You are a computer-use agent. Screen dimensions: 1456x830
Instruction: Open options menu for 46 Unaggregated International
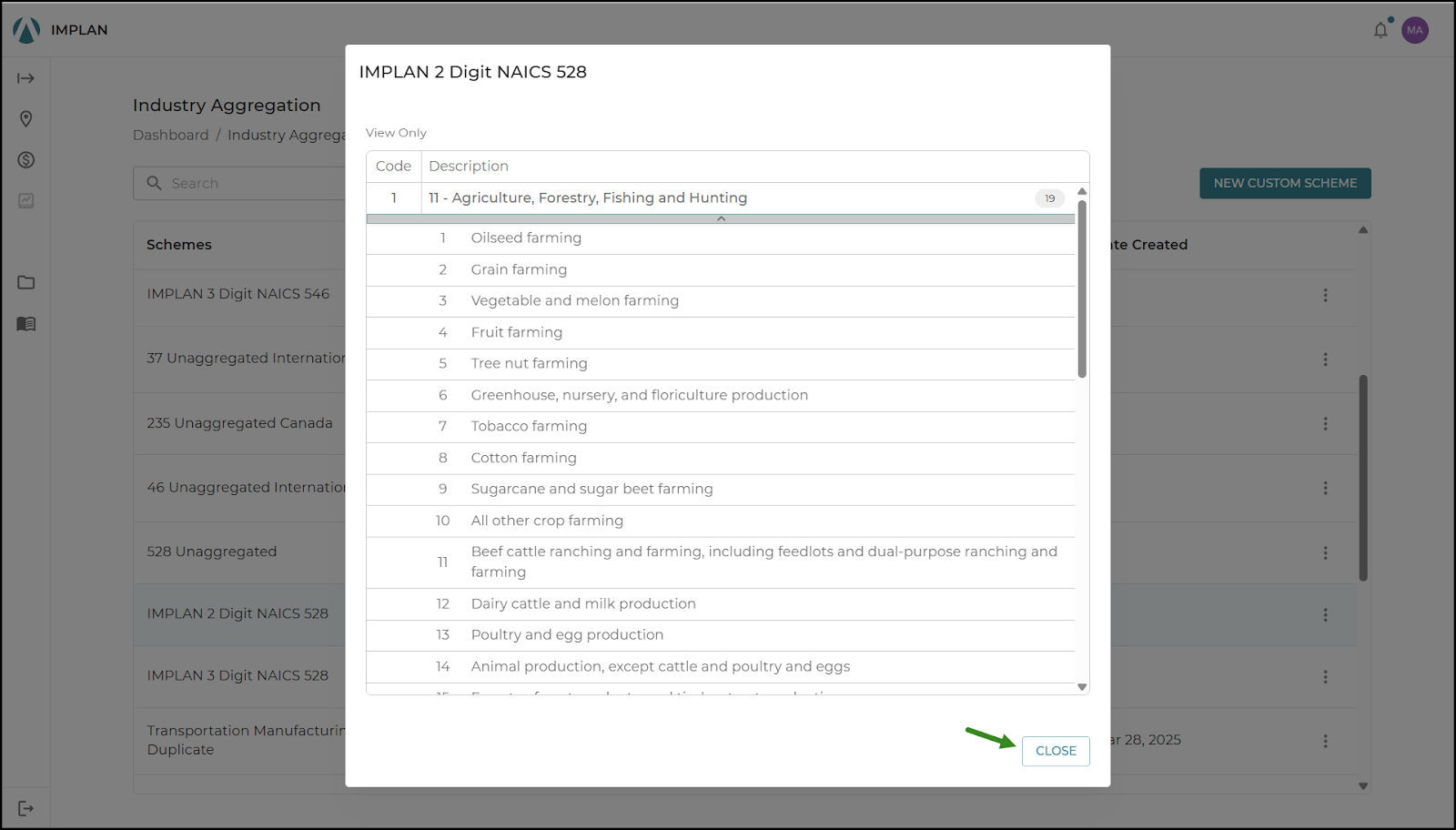coord(1325,488)
